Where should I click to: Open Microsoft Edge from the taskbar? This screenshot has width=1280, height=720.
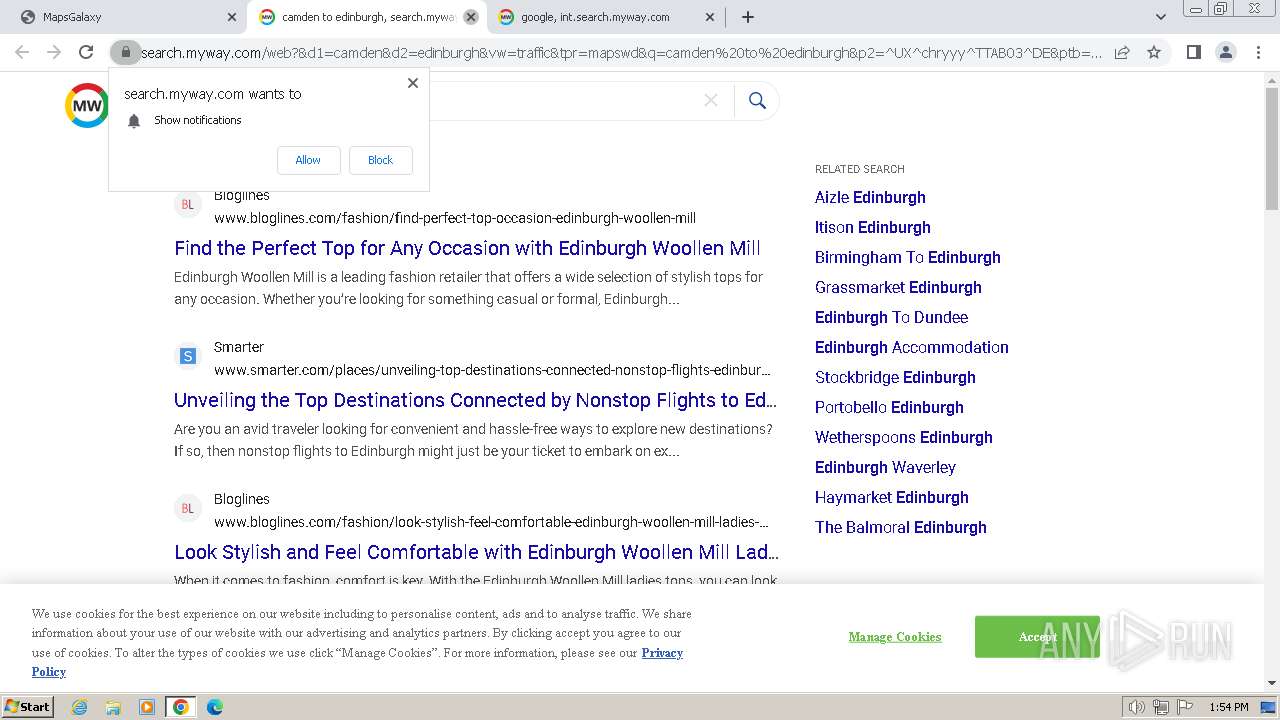click(214, 707)
